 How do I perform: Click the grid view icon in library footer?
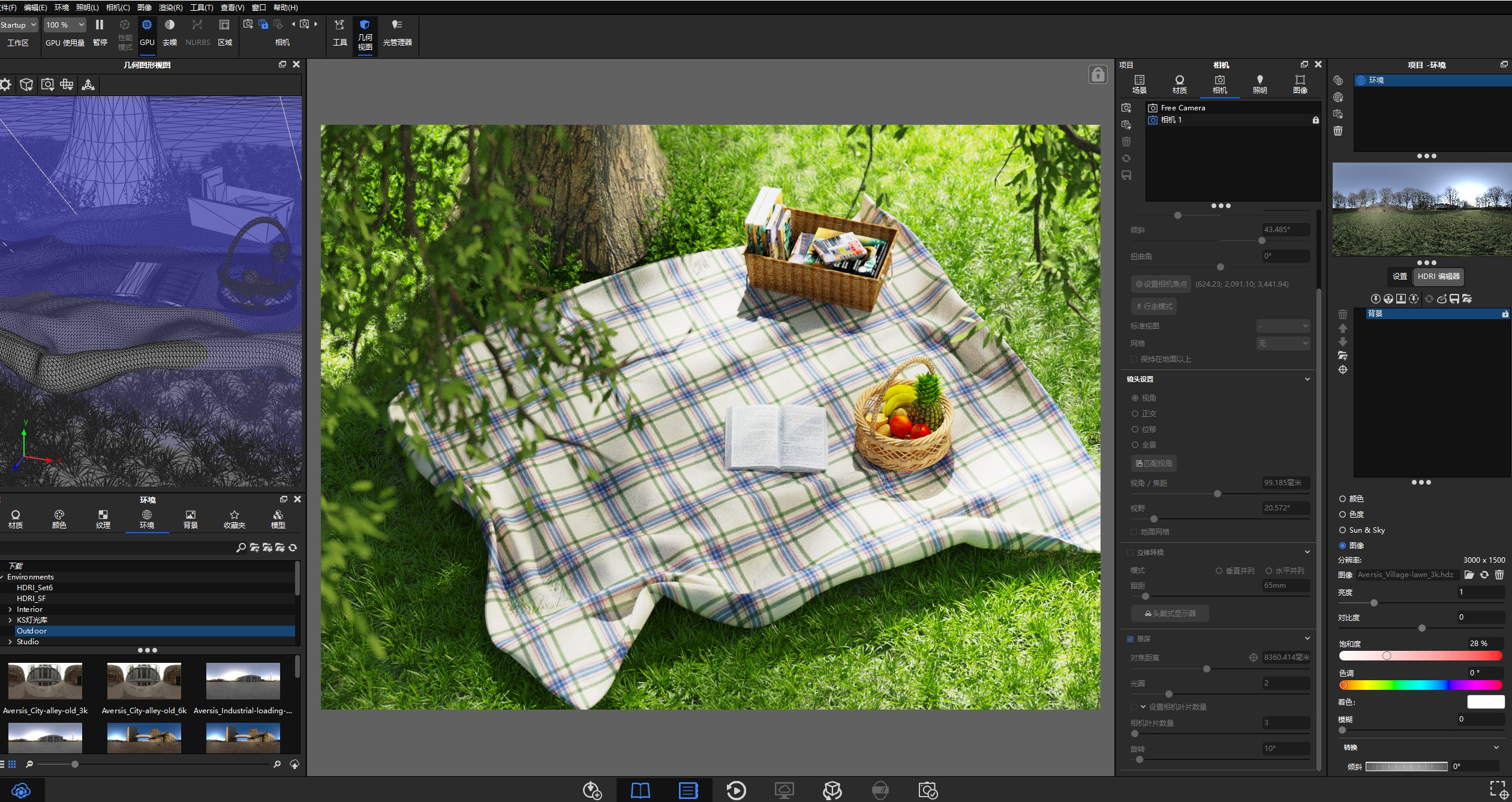tap(12, 764)
